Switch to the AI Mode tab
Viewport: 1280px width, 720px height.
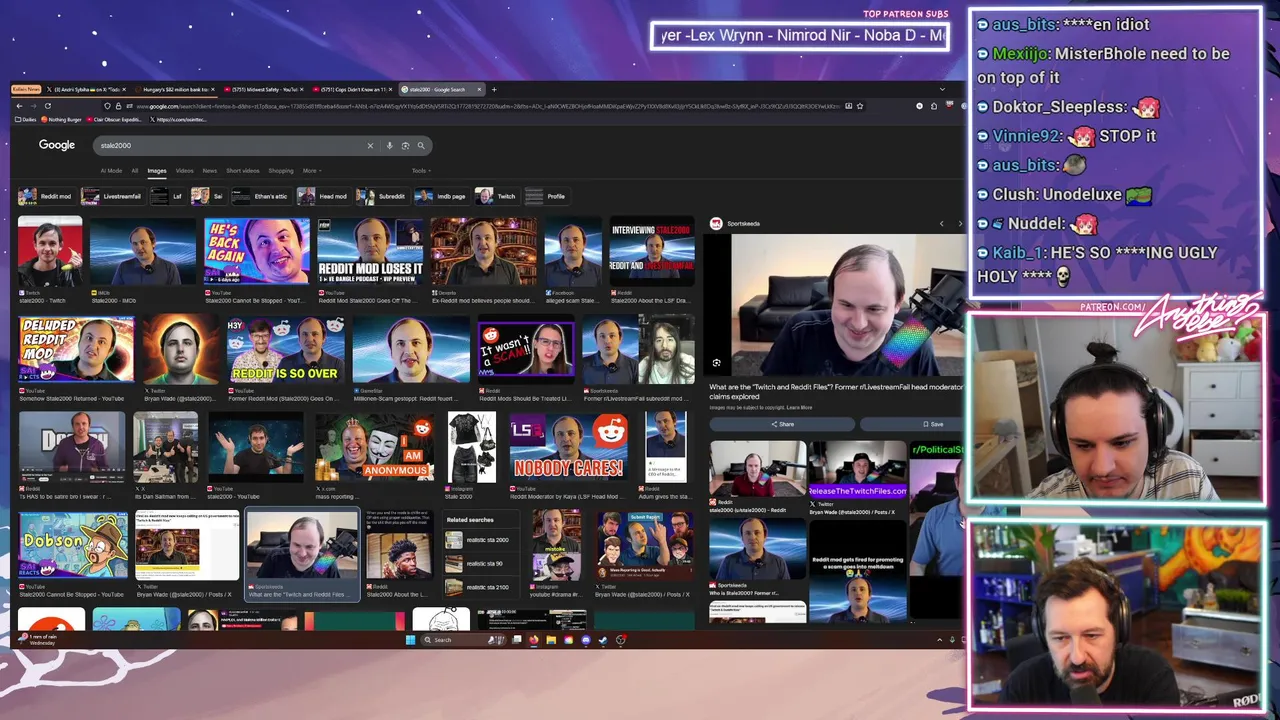pyautogui.click(x=111, y=171)
